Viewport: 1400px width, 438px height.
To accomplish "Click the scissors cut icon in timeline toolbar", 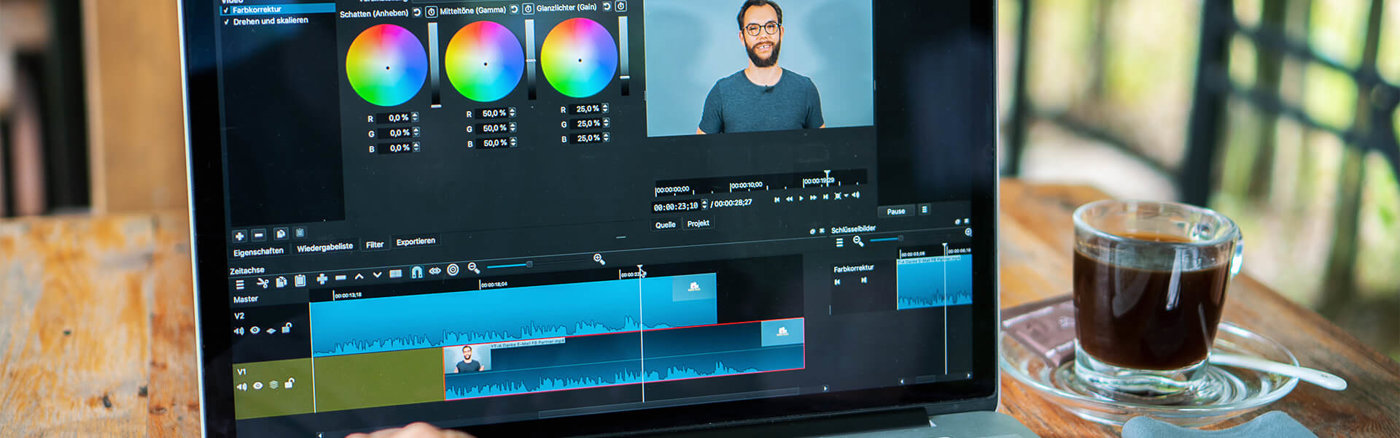I will (263, 283).
